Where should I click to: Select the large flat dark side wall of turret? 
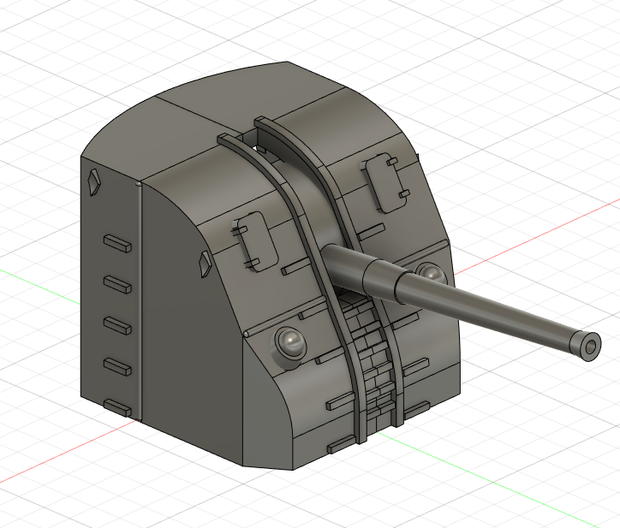coord(190,324)
